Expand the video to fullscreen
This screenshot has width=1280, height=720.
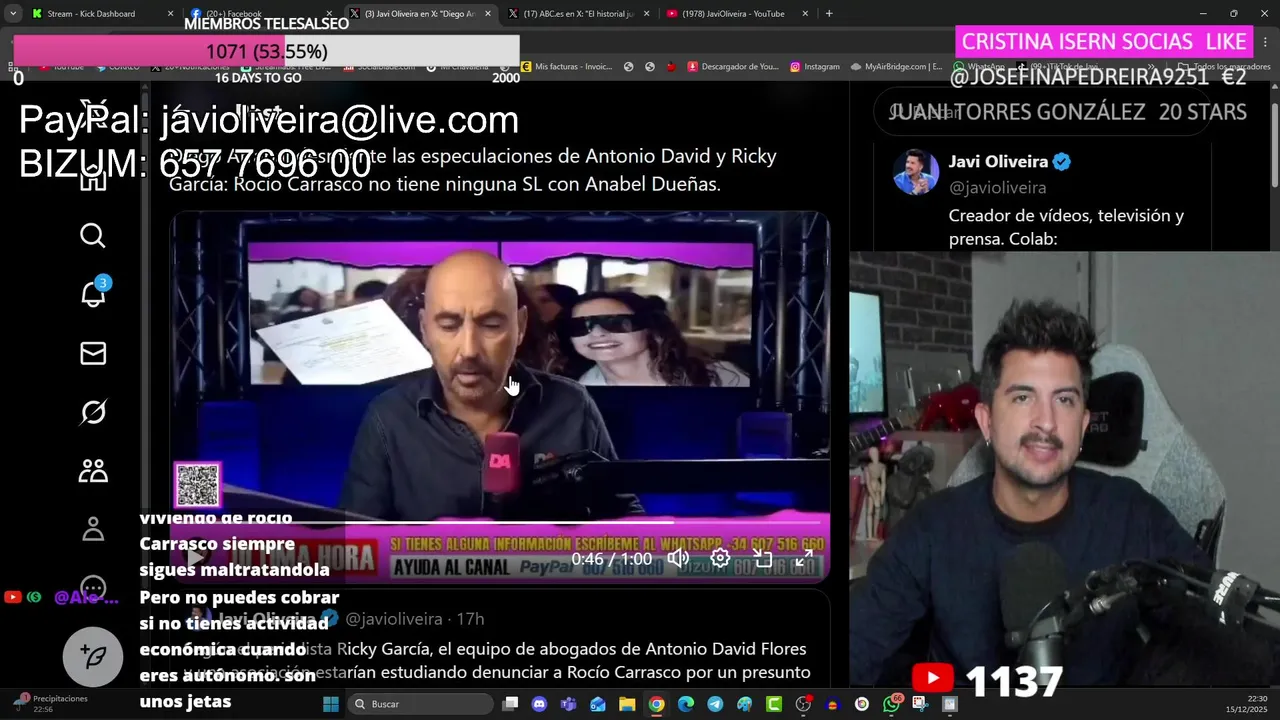tap(804, 558)
